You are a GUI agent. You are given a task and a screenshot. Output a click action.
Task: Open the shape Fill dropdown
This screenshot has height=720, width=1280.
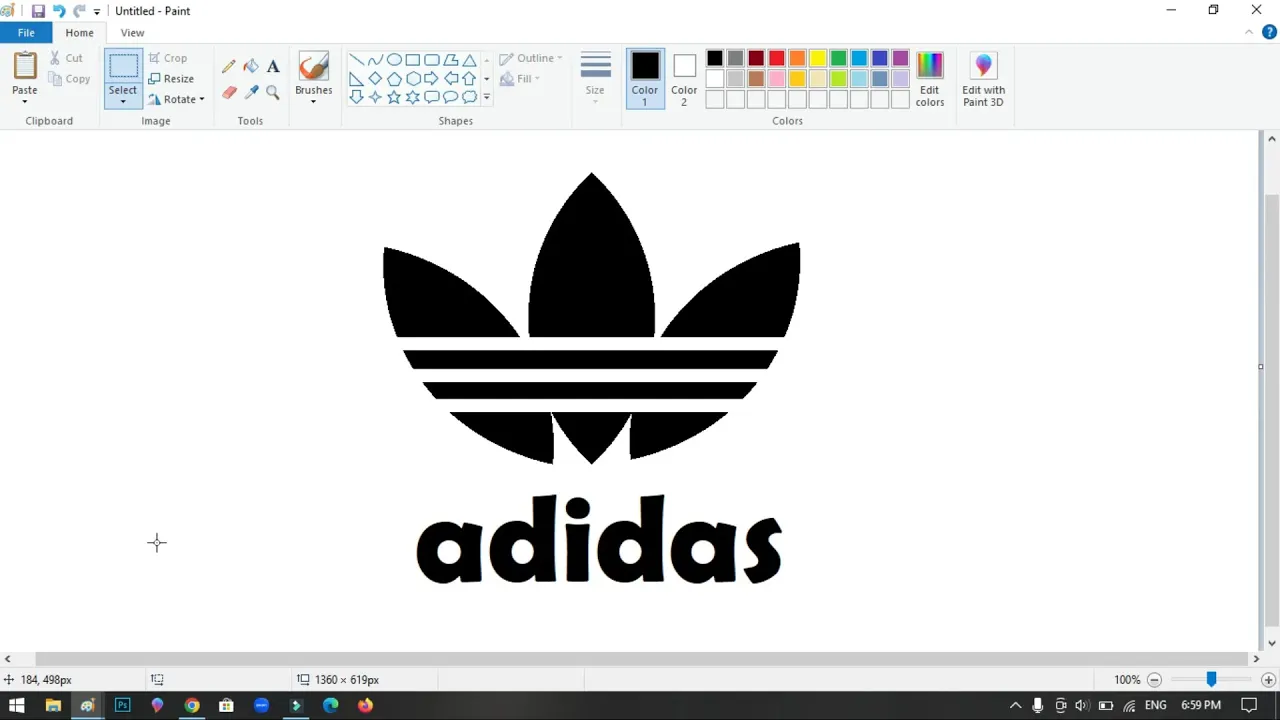click(x=521, y=79)
